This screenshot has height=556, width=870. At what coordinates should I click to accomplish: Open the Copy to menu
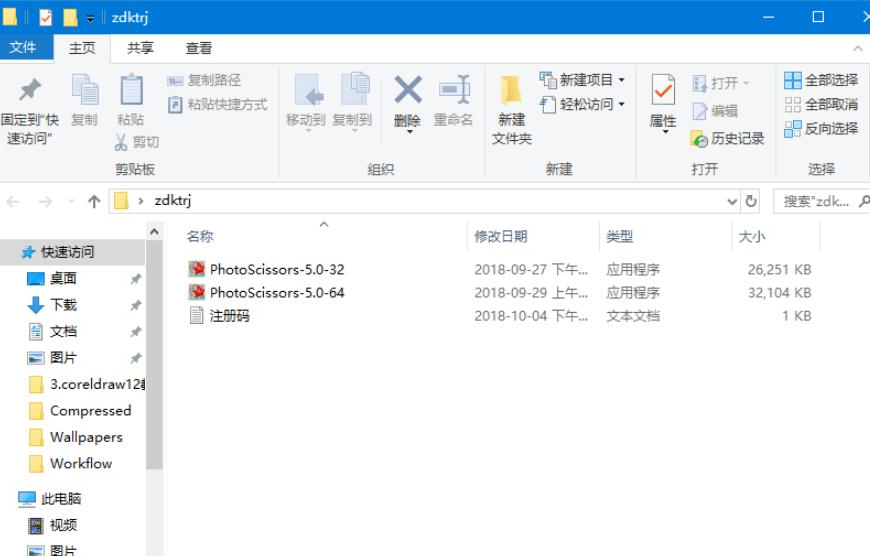pos(352,102)
